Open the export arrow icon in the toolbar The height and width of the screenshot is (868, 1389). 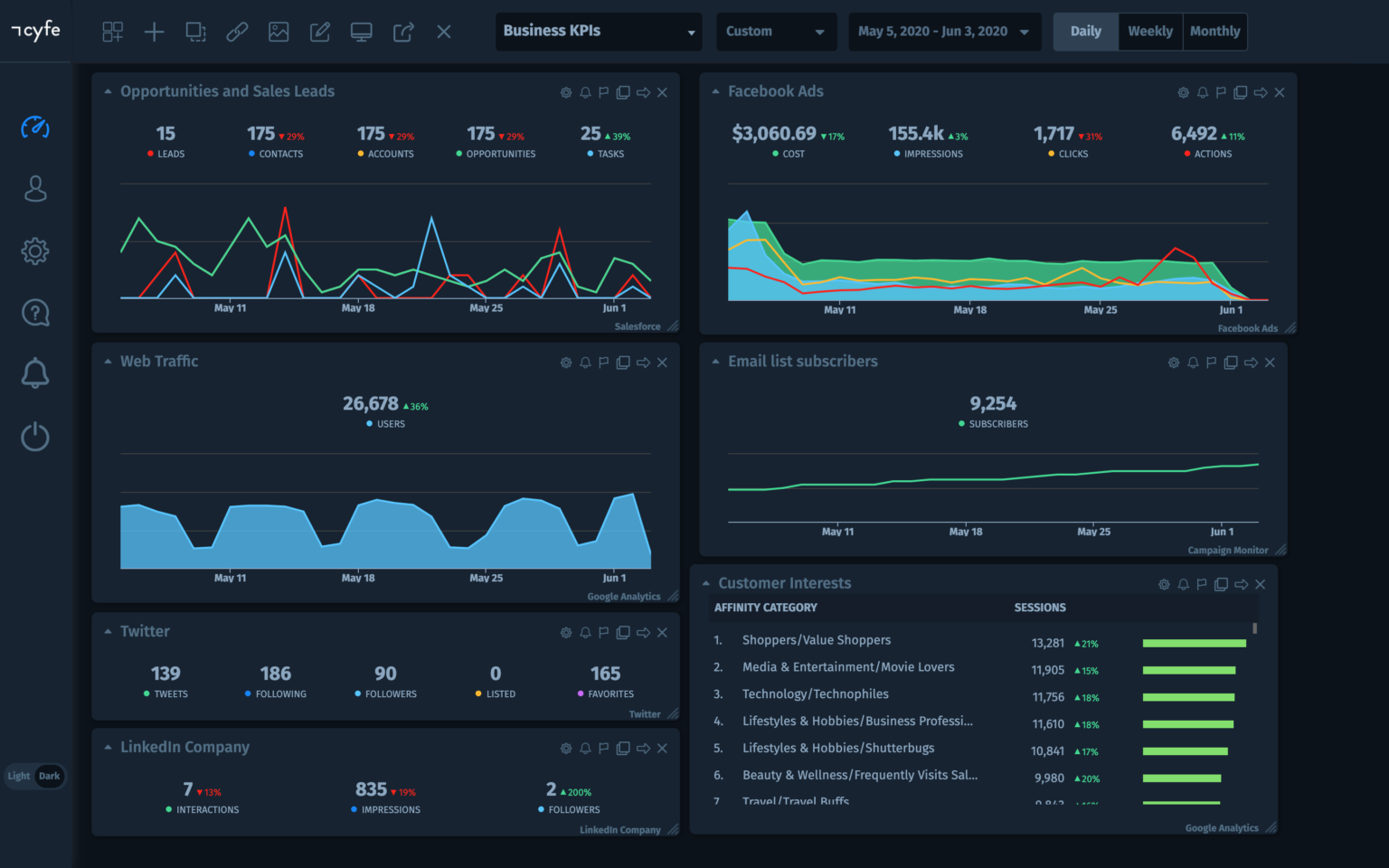tap(402, 32)
